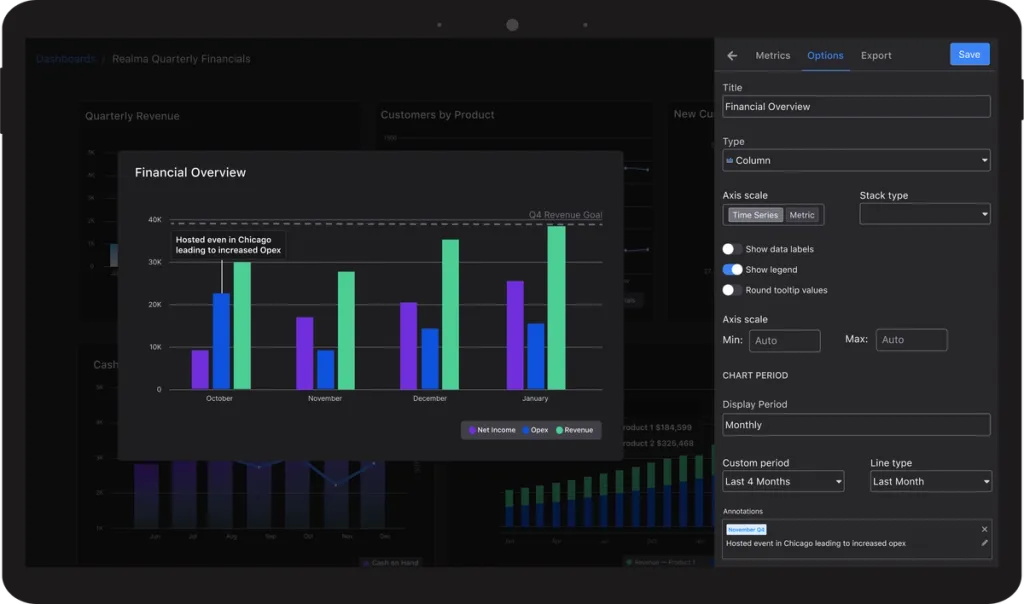This screenshot has width=1024, height=604.
Task: Click the Save button
Action: (969, 54)
